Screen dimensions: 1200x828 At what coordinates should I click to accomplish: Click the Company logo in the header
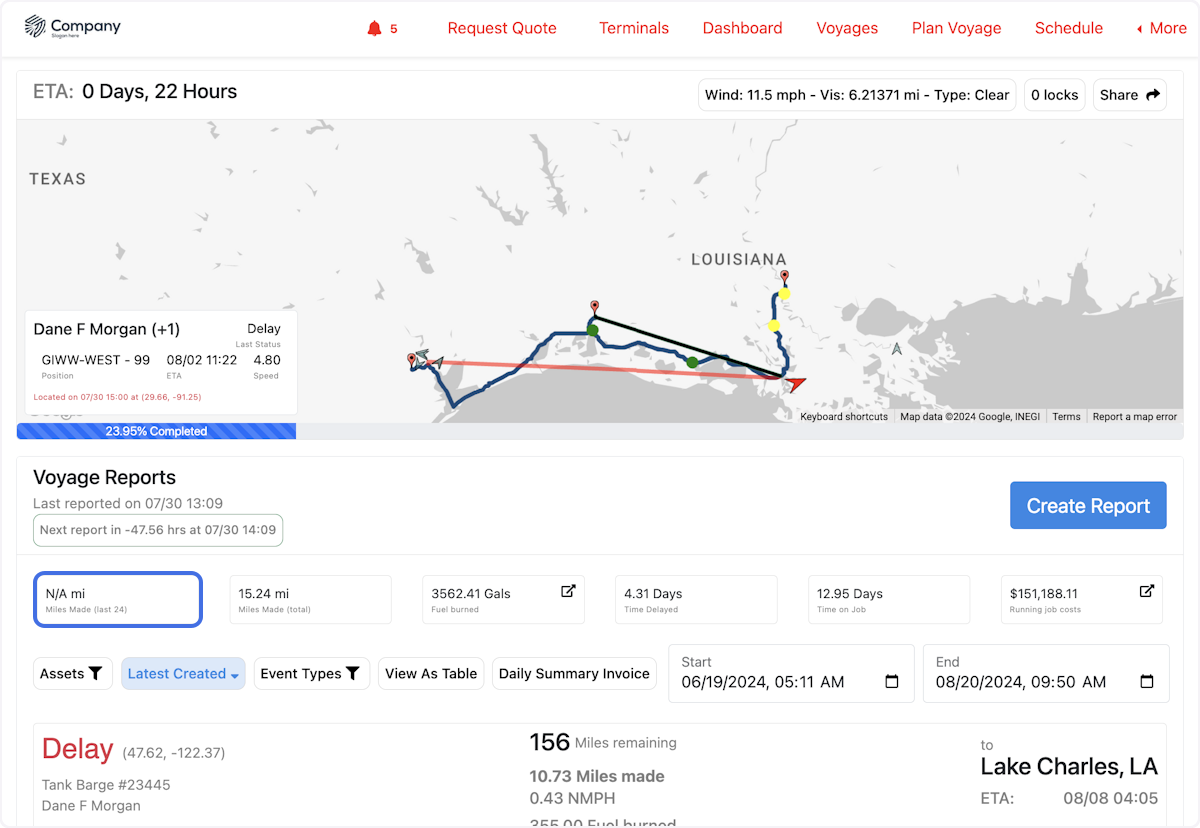point(71,27)
